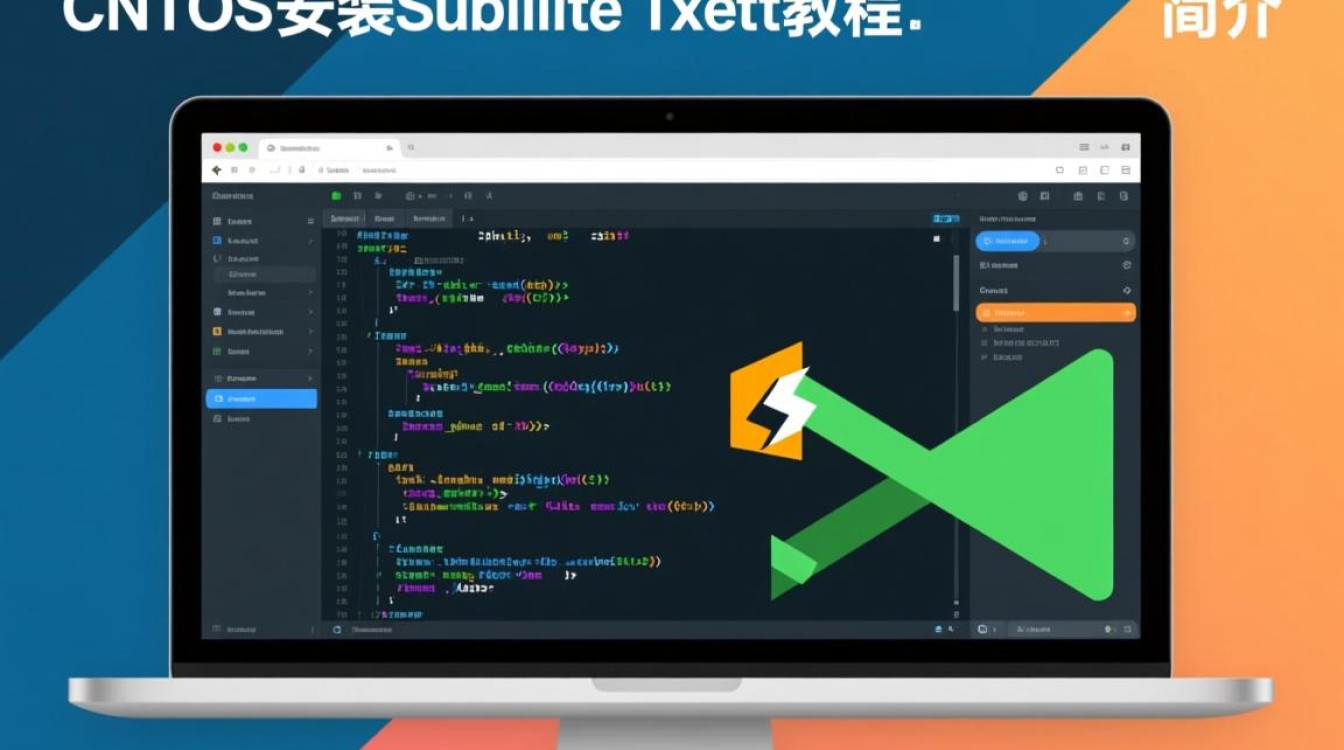Click the plus icon on the orange row

1127,313
